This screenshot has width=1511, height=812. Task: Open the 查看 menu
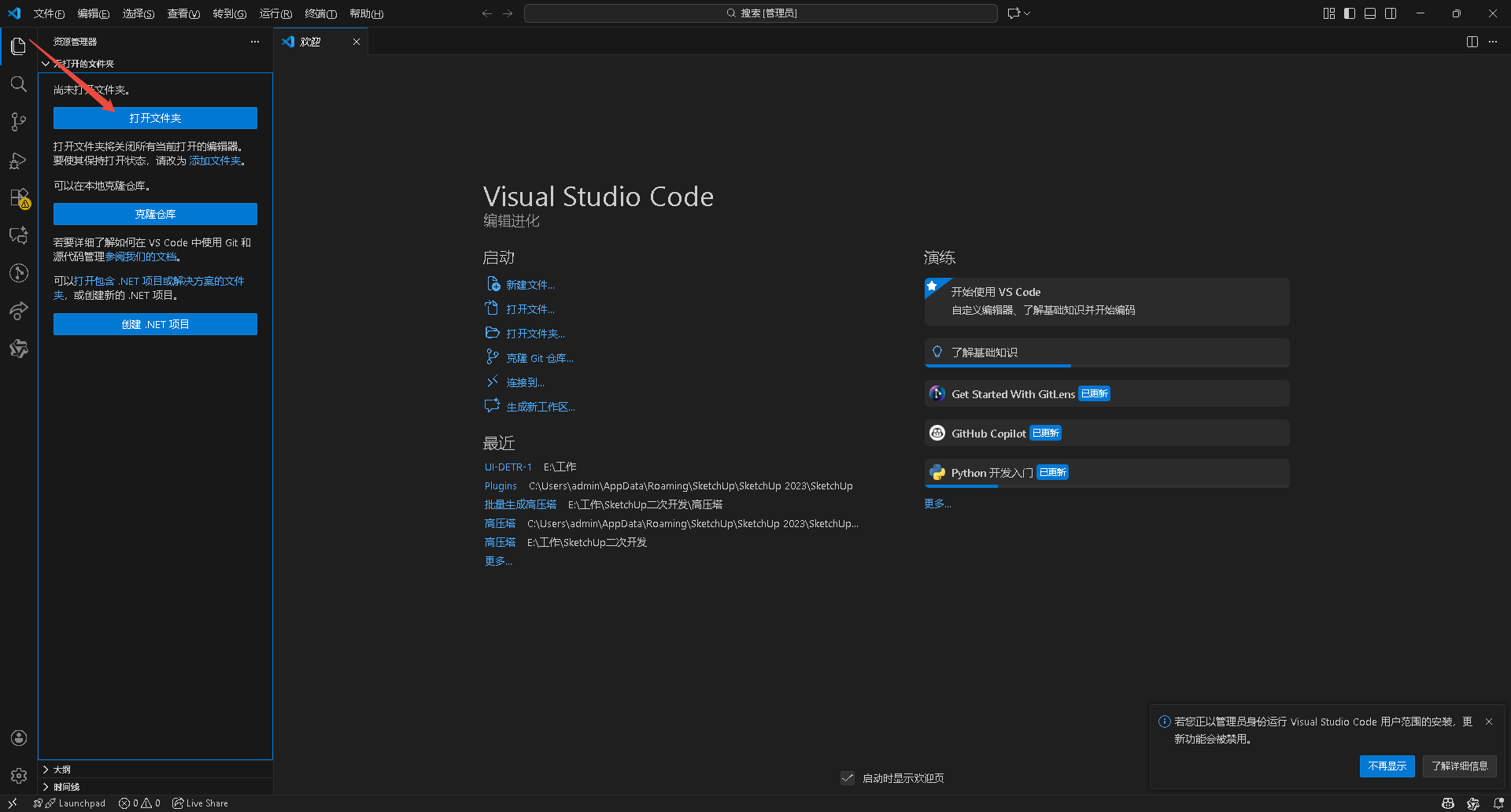tap(183, 13)
